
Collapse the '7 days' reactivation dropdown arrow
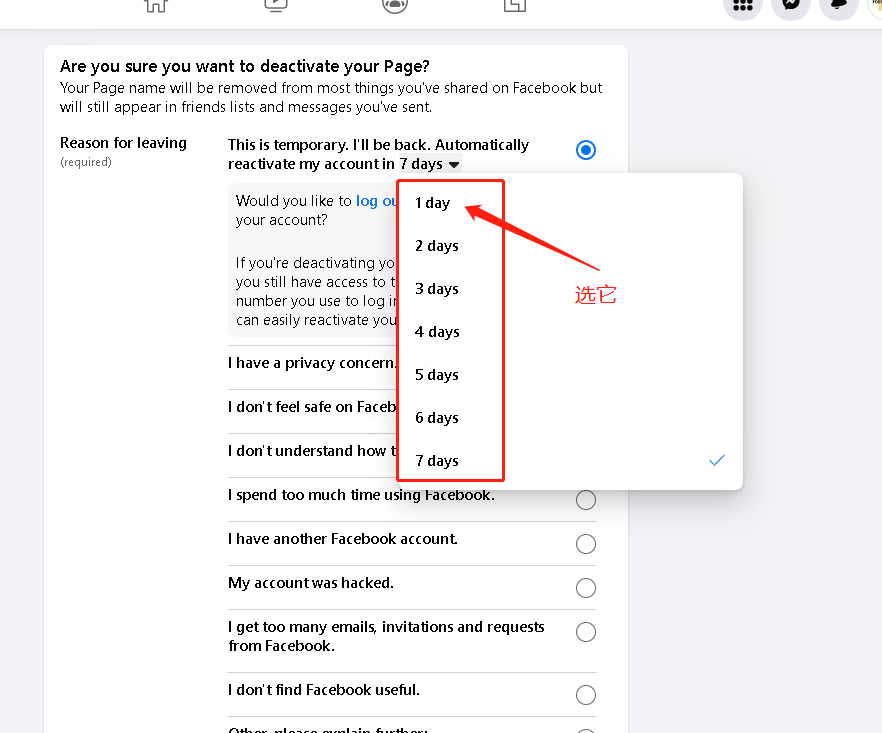(454, 165)
